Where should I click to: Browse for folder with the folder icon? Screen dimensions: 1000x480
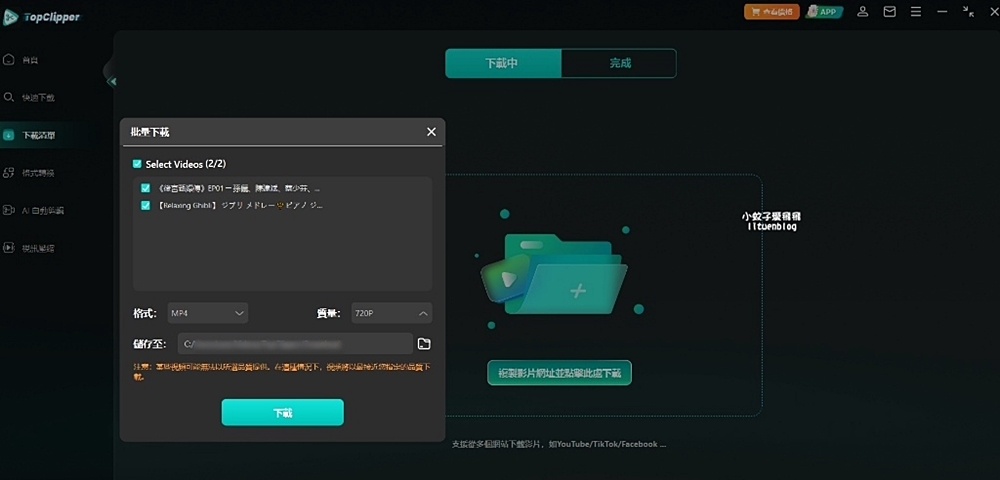point(424,344)
